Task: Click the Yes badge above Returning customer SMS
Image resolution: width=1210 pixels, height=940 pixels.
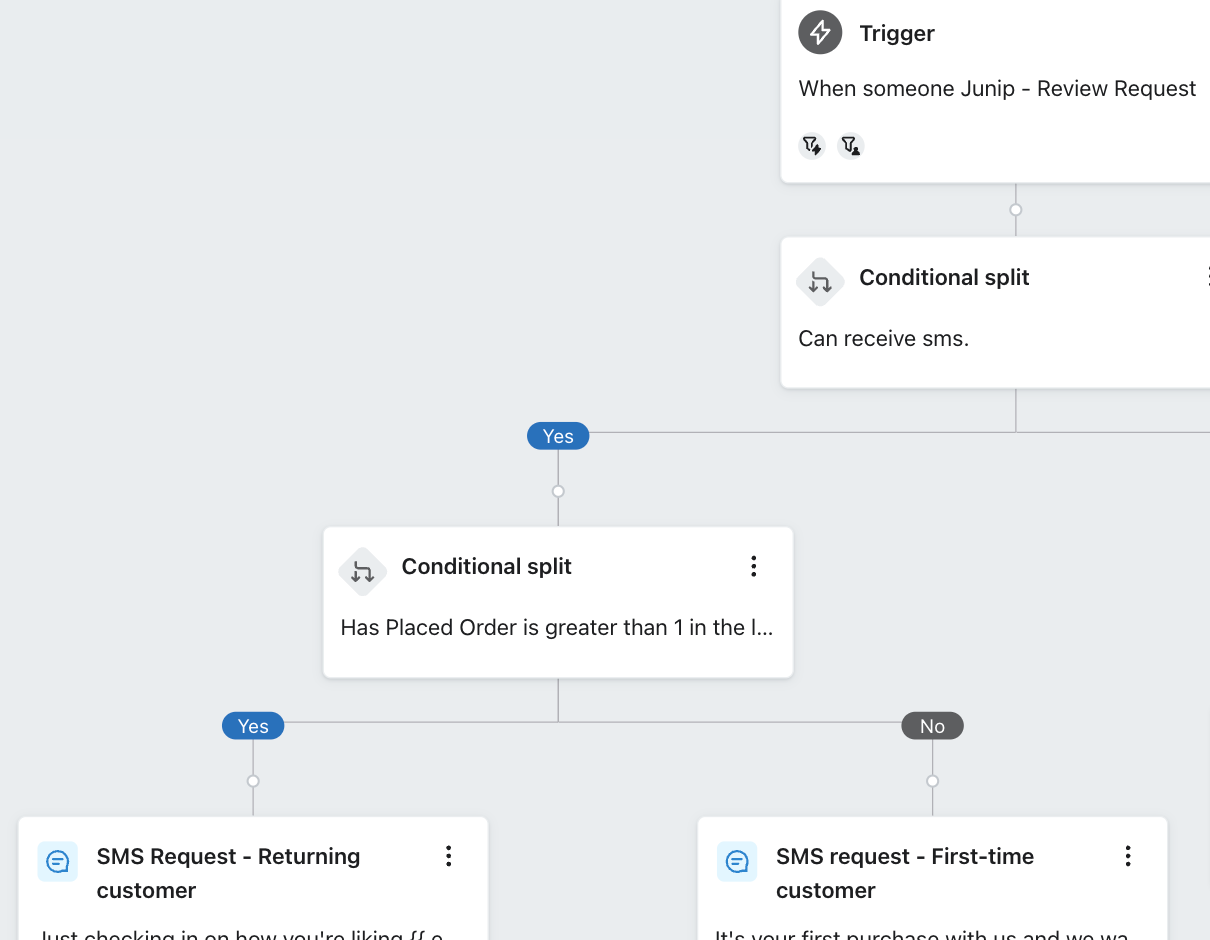Action: click(x=253, y=726)
